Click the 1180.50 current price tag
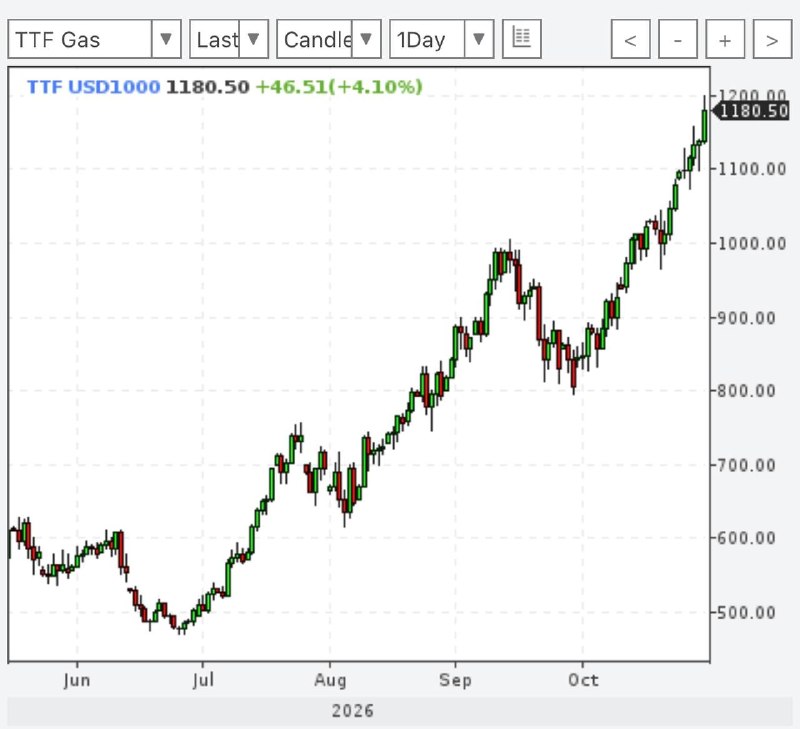 [751, 111]
